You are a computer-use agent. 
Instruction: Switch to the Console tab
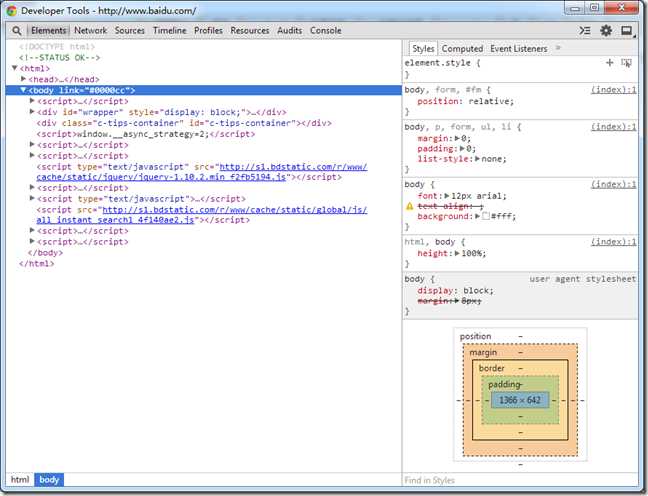coord(326,31)
